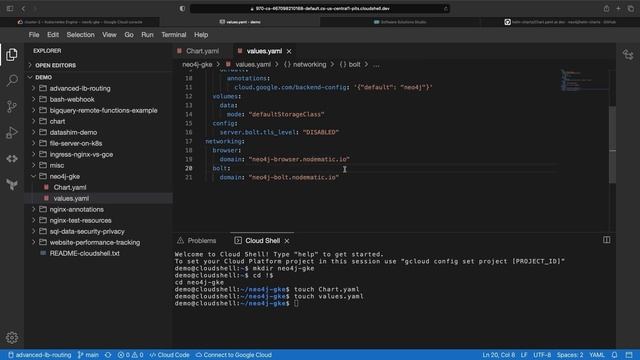The height and width of the screenshot is (360, 640).
Task: Expand the bash-webhook folder
Action: tap(72, 99)
